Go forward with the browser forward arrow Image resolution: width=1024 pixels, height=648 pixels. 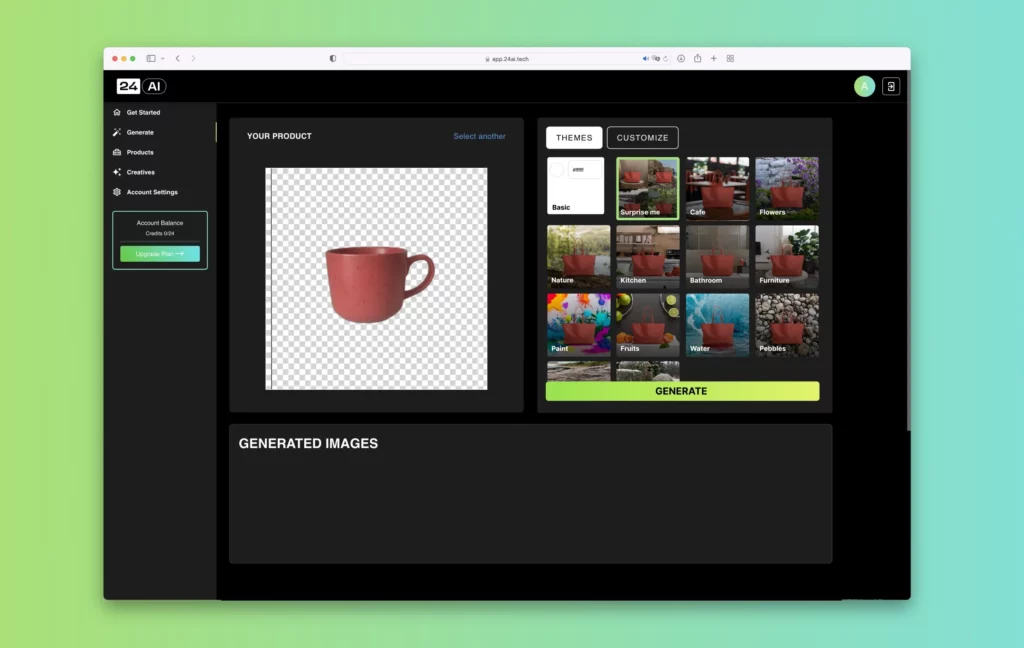[193, 59]
